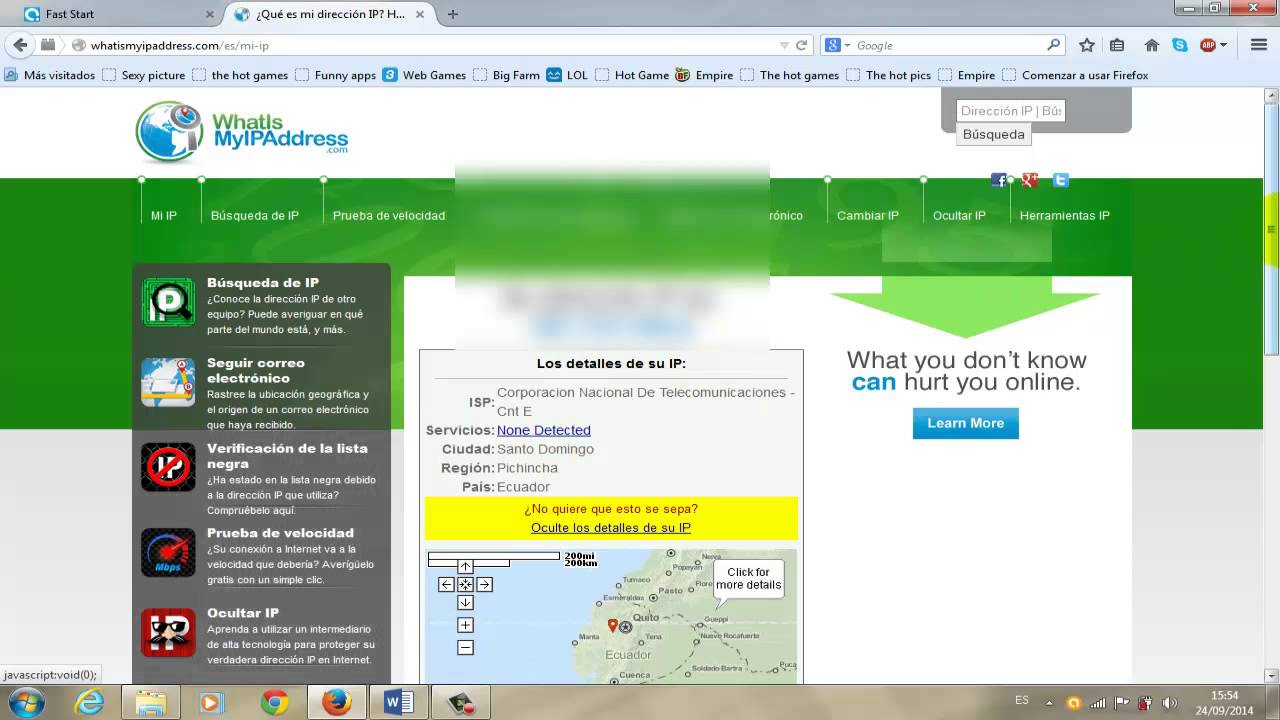Open the Twitter social icon

[1061, 180]
